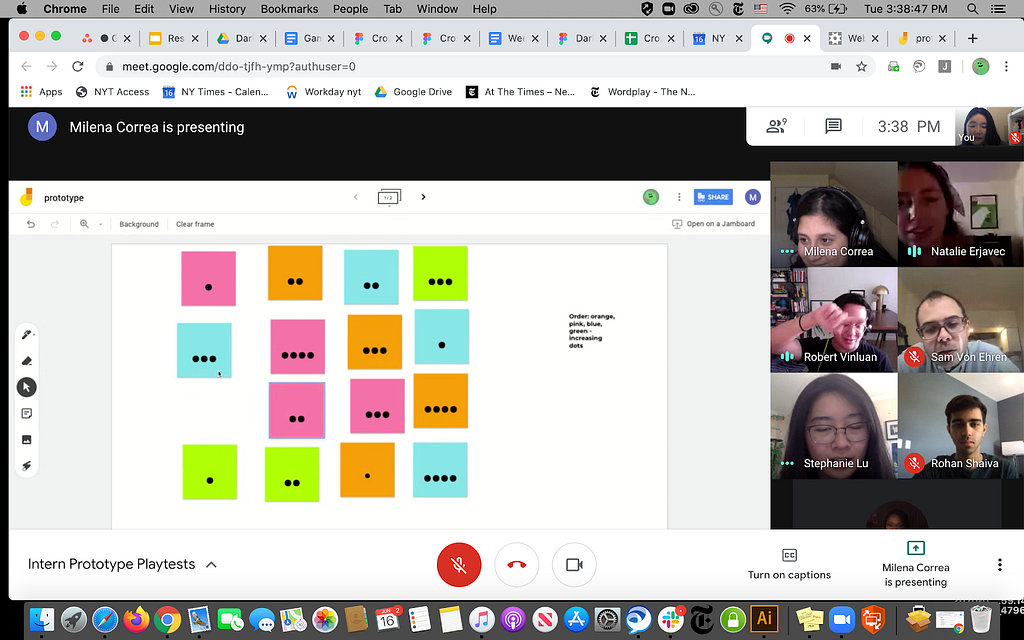Click the red hang up call button
The height and width of the screenshot is (640, 1024).
pyautogui.click(x=516, y=565)
